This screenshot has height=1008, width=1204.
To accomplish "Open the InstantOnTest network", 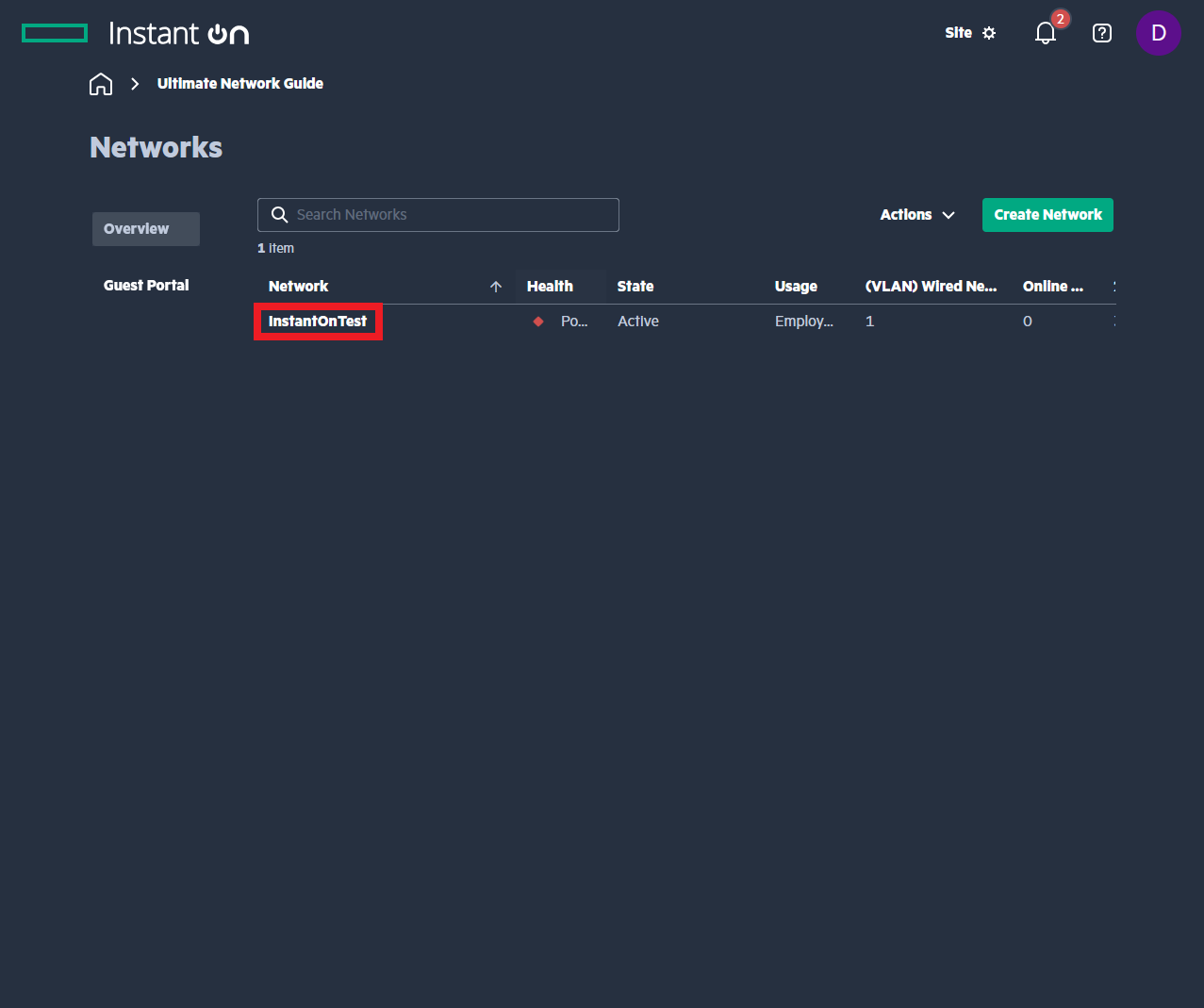I will click(x=318, y=322).
